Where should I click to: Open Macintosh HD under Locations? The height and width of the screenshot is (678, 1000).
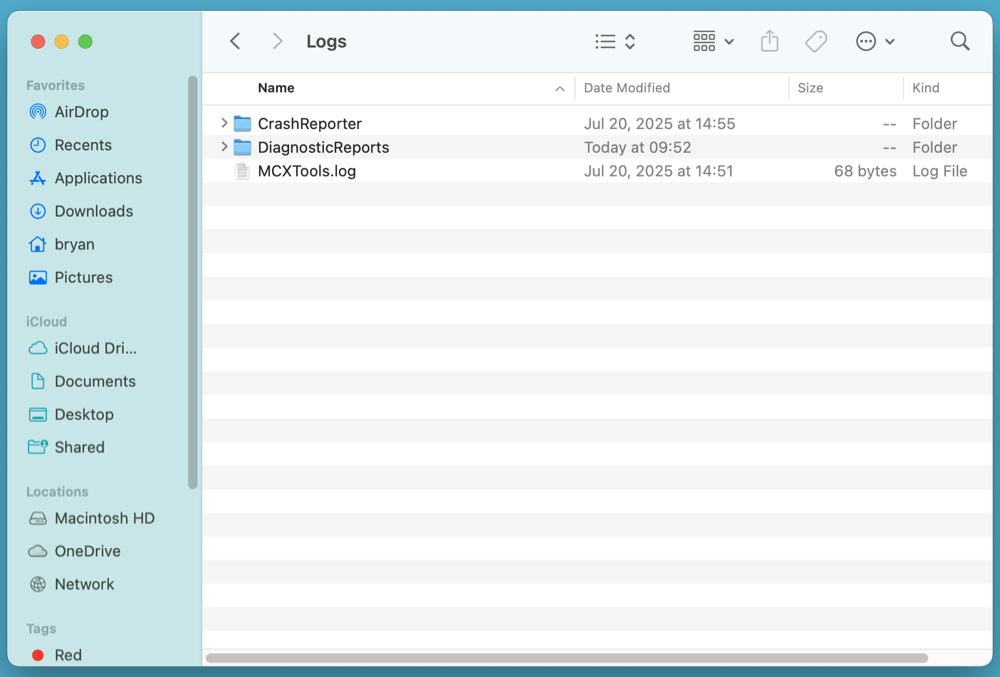pyautogui.click(x=102, y=518)
